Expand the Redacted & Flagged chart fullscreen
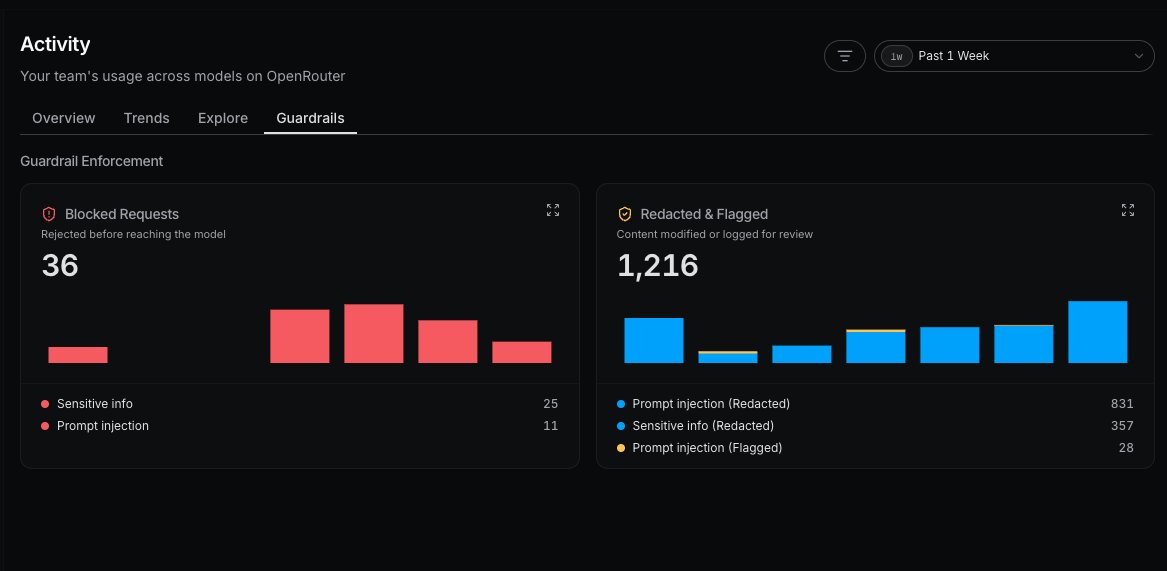The height and width of the screenshot is (571, 1167). click(x=1128, y=210)
